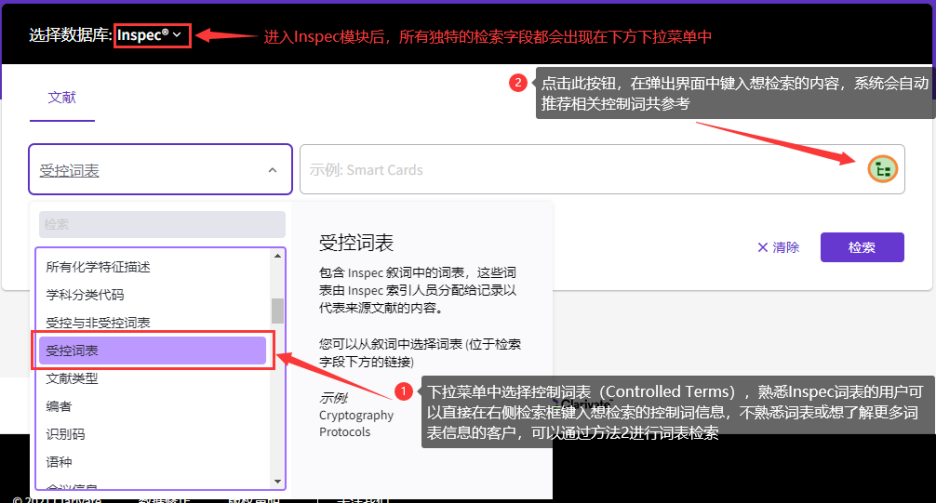Open the Inspec database selector dropdown
This screenshot has height=504, width=936.
point(149,35)
